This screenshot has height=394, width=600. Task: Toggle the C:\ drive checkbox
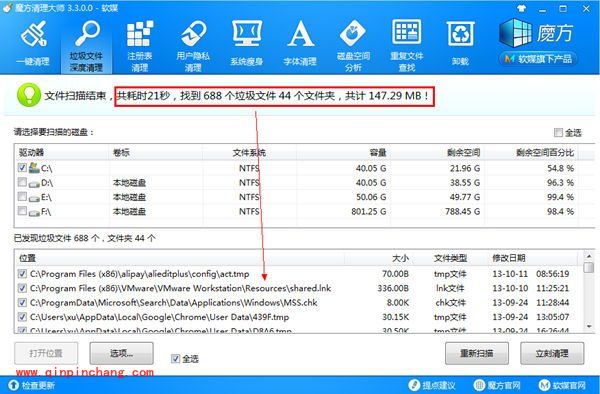coord(22,168)
